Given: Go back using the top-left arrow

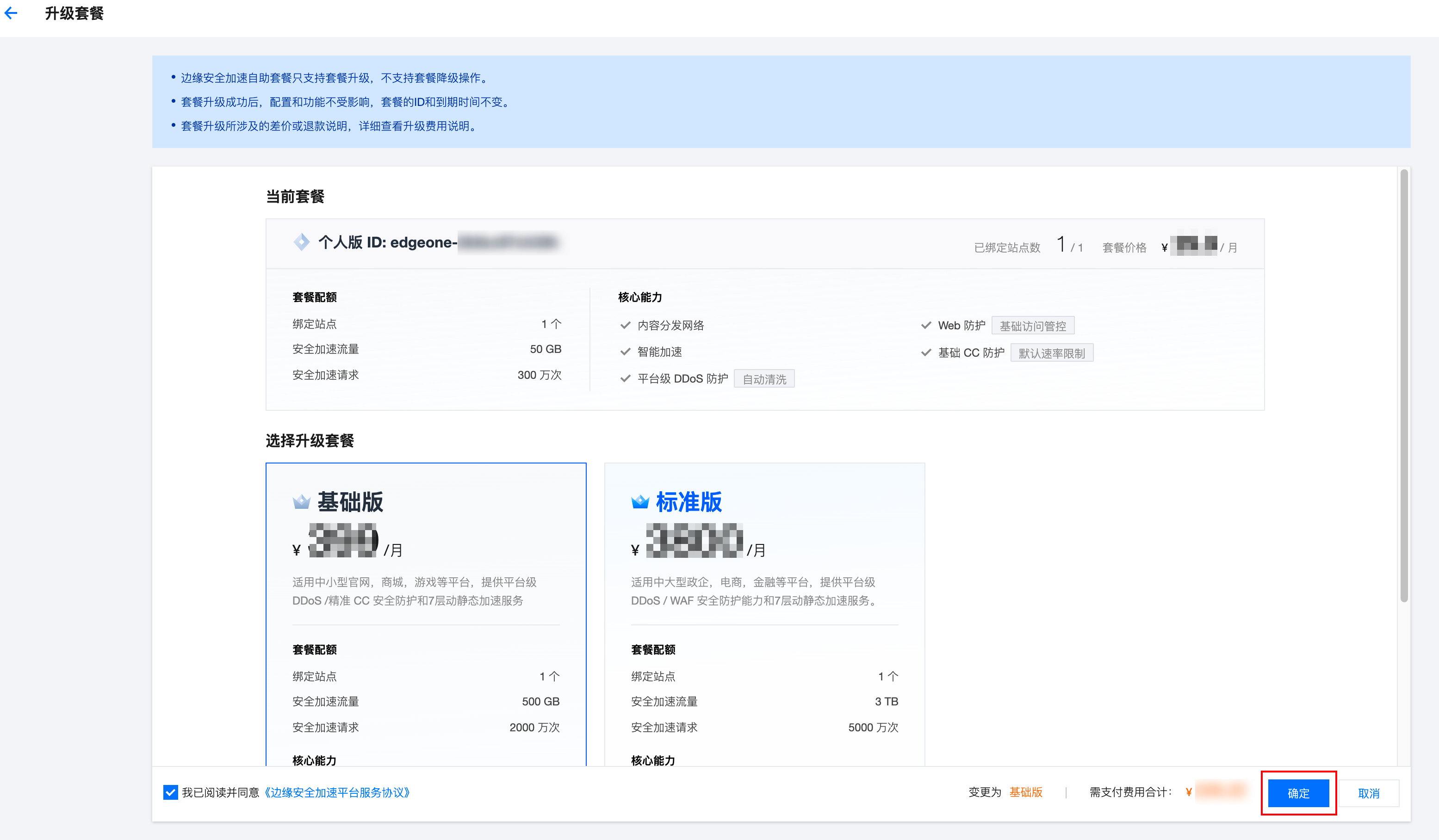Looking at the screenshot, I should tap(11, 13).
